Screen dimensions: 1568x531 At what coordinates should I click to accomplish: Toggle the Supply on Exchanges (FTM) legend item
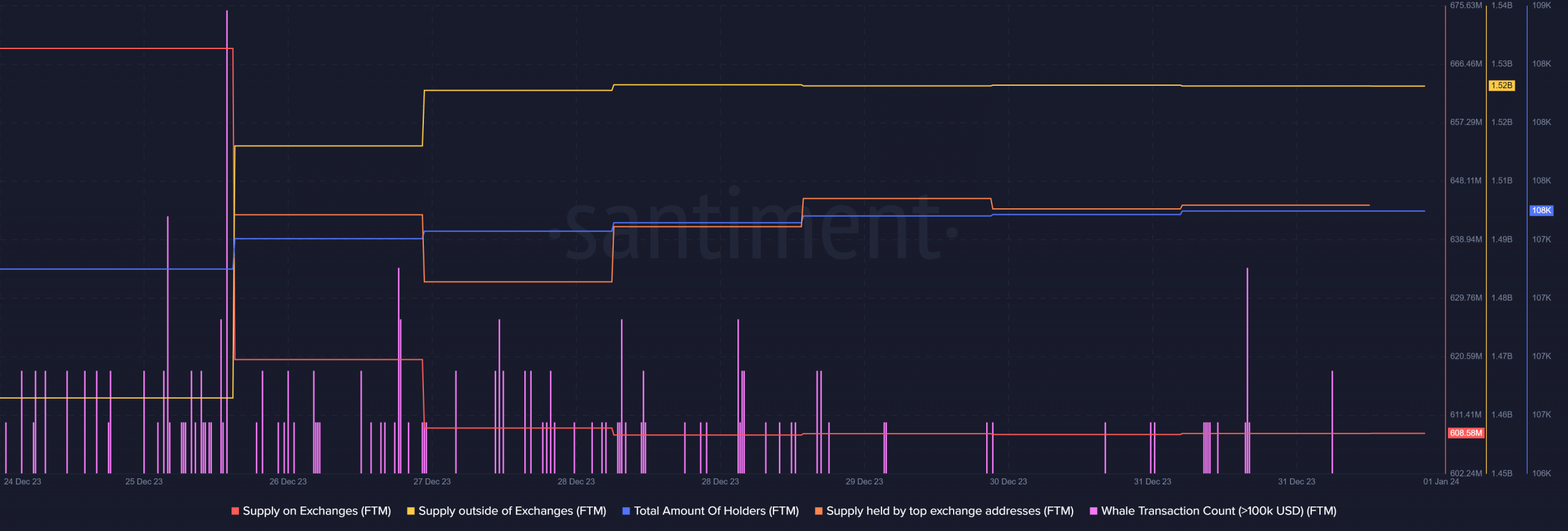click(x=311, y=511)
